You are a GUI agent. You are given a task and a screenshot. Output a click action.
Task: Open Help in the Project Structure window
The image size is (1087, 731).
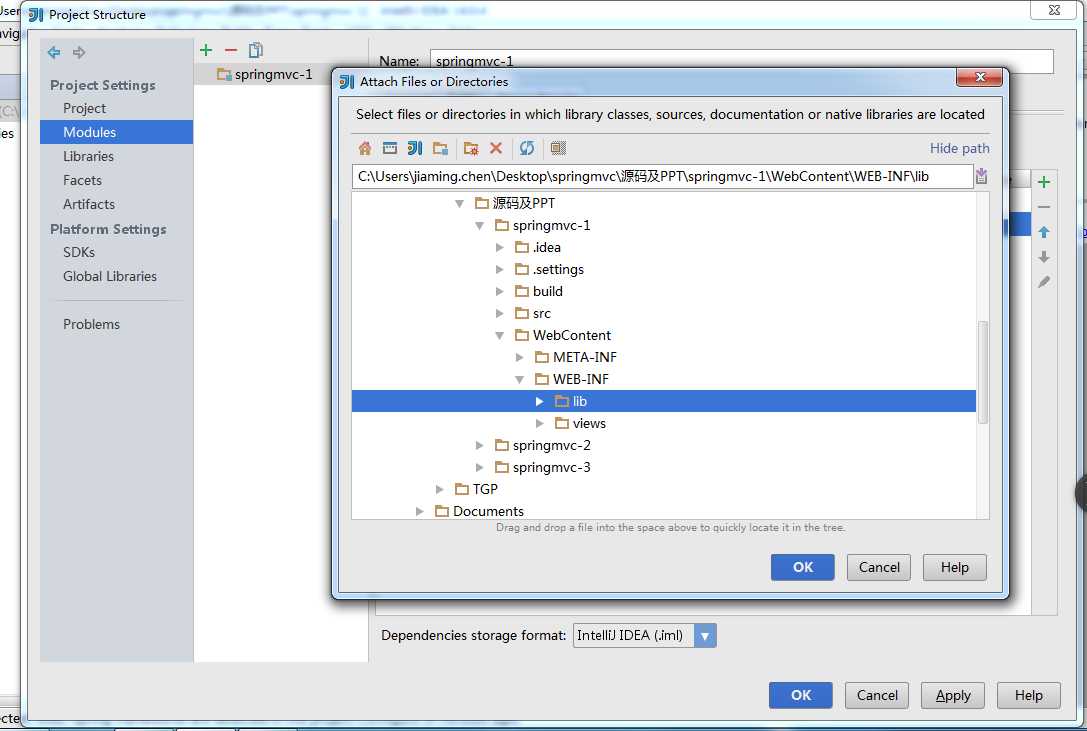tap(1029, 696)
